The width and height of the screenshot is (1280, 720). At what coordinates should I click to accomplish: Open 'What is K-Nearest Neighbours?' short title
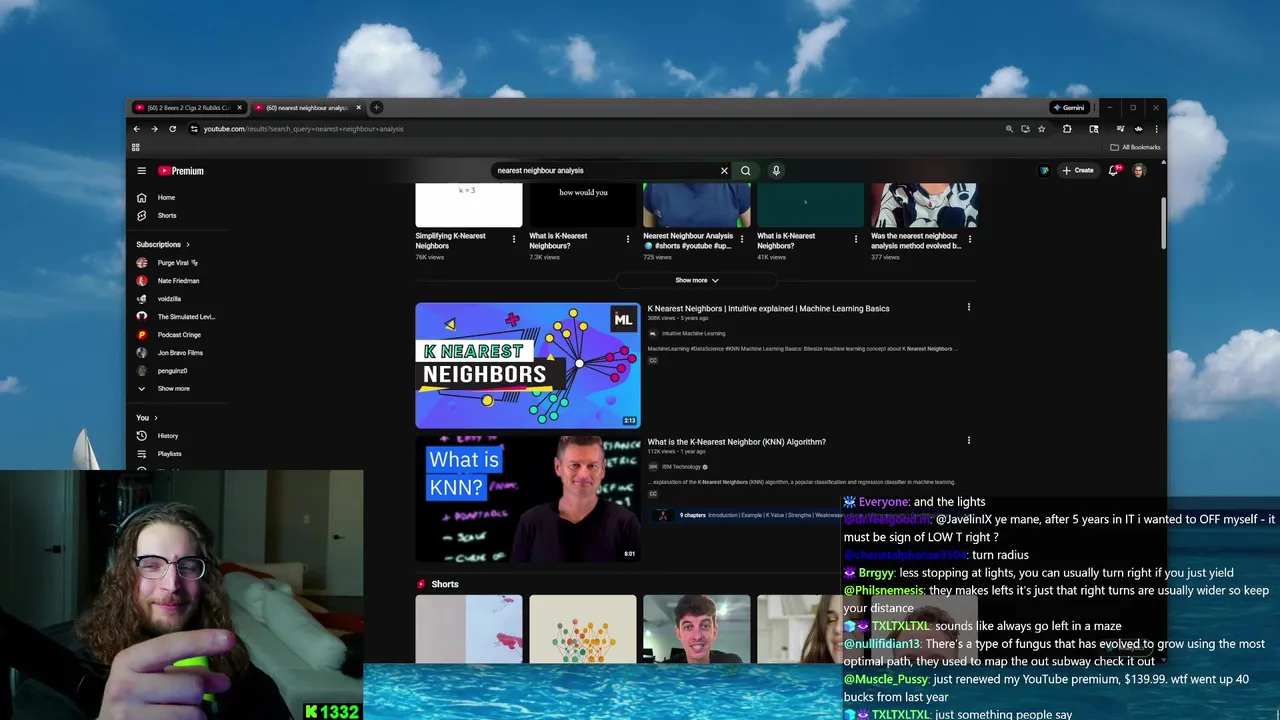tap(558, 241)
